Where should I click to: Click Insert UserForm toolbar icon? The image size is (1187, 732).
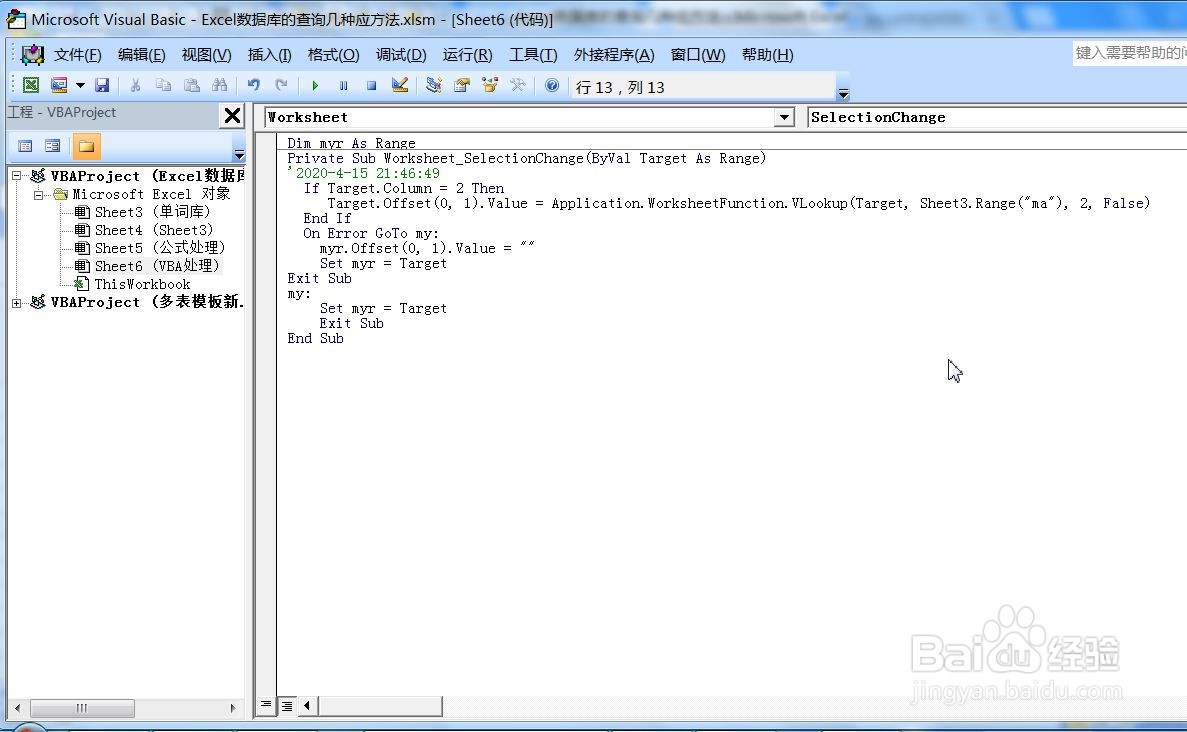59,86
